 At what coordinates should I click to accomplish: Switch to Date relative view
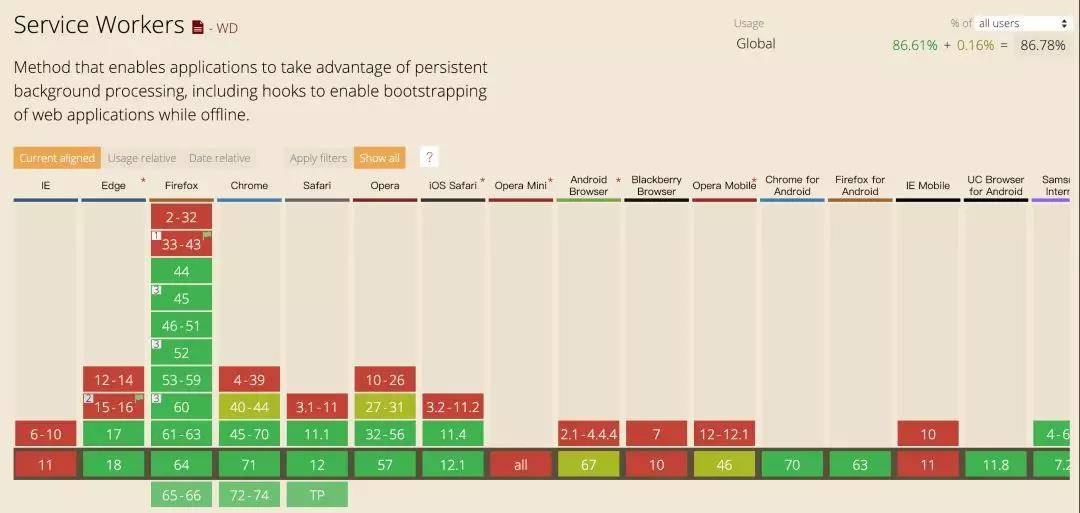(x=220, y=158)
